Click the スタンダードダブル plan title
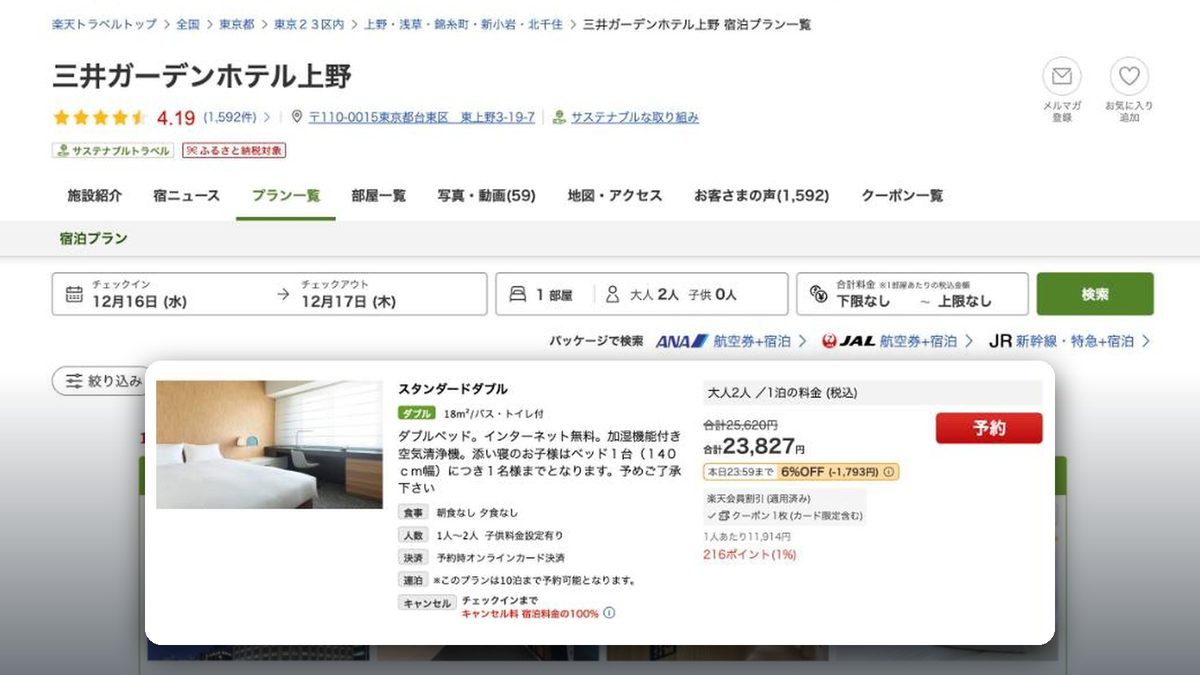This screenshot has width=1200, height=675. (453, 389)
